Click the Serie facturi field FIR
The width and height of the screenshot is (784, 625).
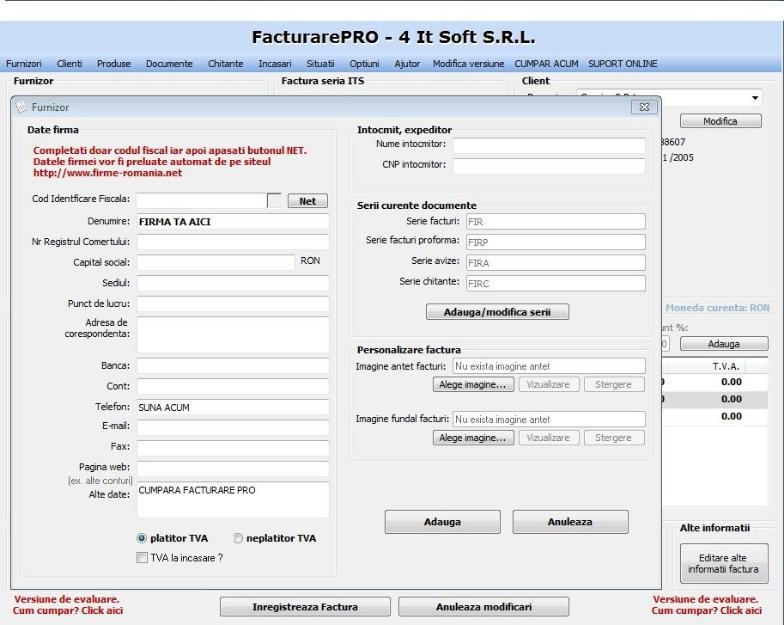point(556,222)
